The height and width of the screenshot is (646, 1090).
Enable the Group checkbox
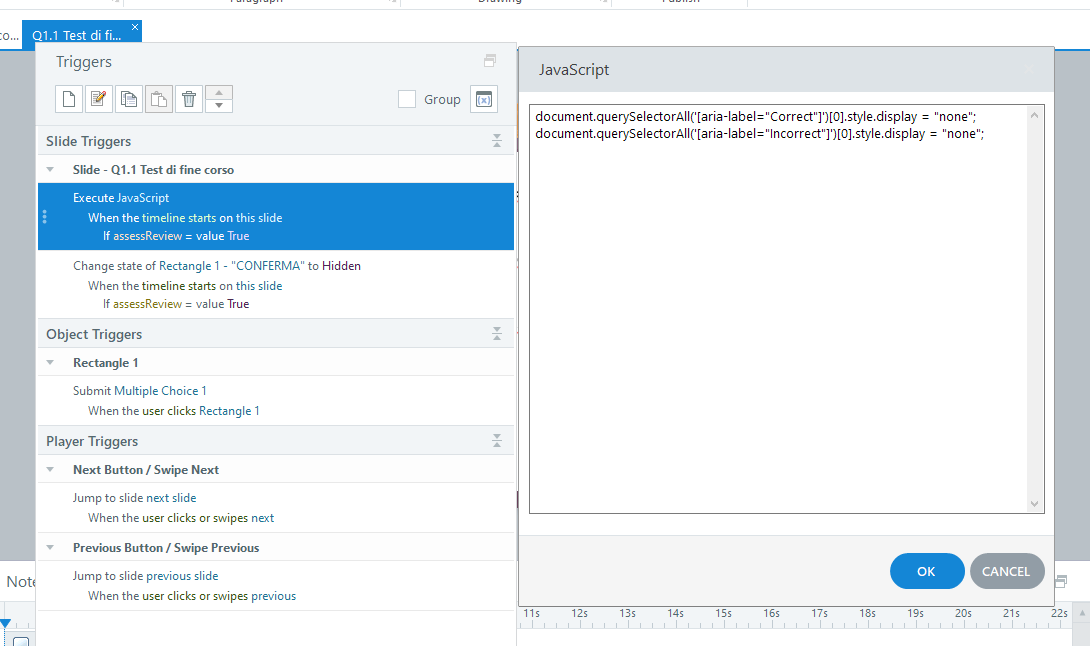pyautogui.click(x=407, y=99)
